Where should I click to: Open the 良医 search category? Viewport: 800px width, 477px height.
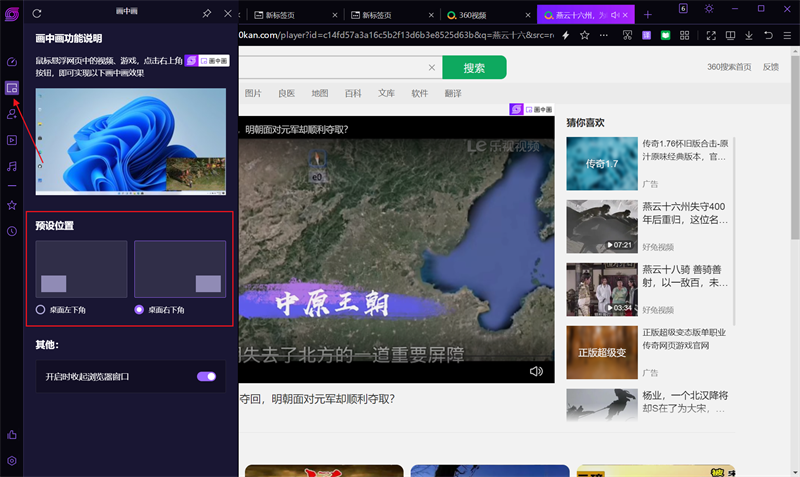(x=286, y=93)
